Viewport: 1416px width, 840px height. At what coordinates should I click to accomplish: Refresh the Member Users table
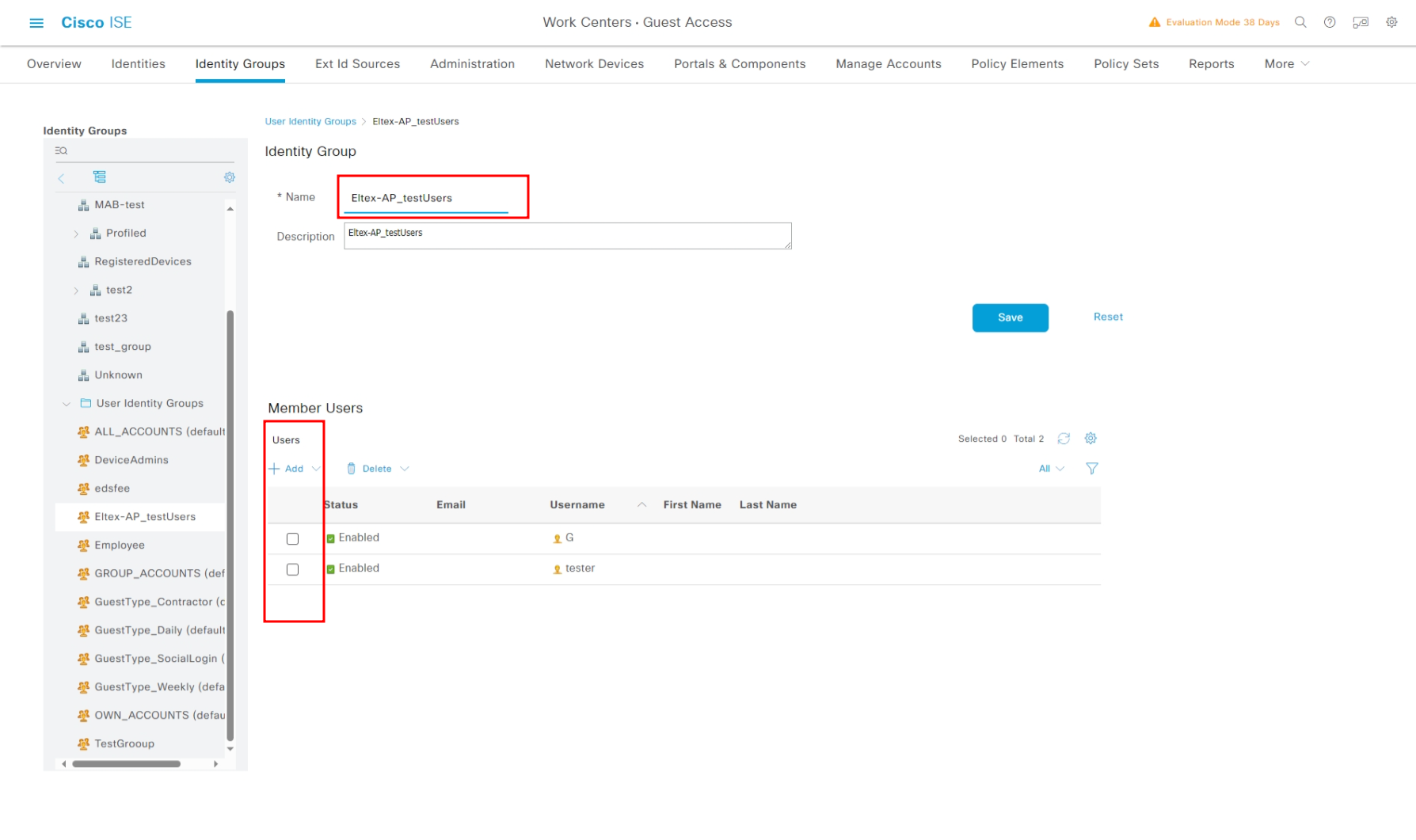(x=1064, y=439)
